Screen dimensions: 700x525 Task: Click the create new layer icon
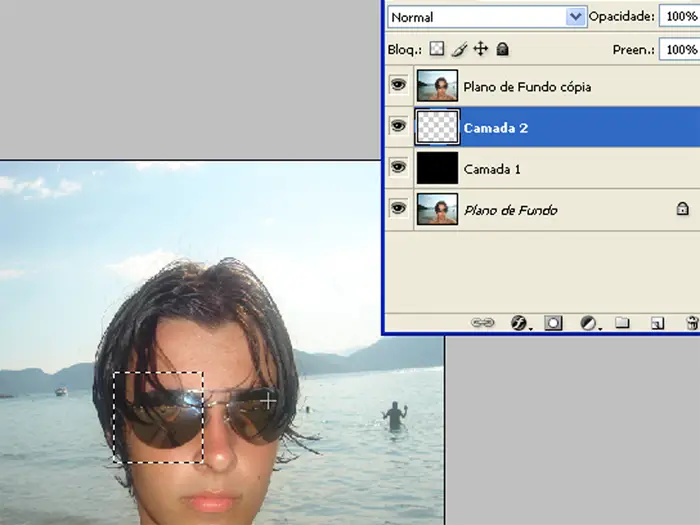(657, 323)
